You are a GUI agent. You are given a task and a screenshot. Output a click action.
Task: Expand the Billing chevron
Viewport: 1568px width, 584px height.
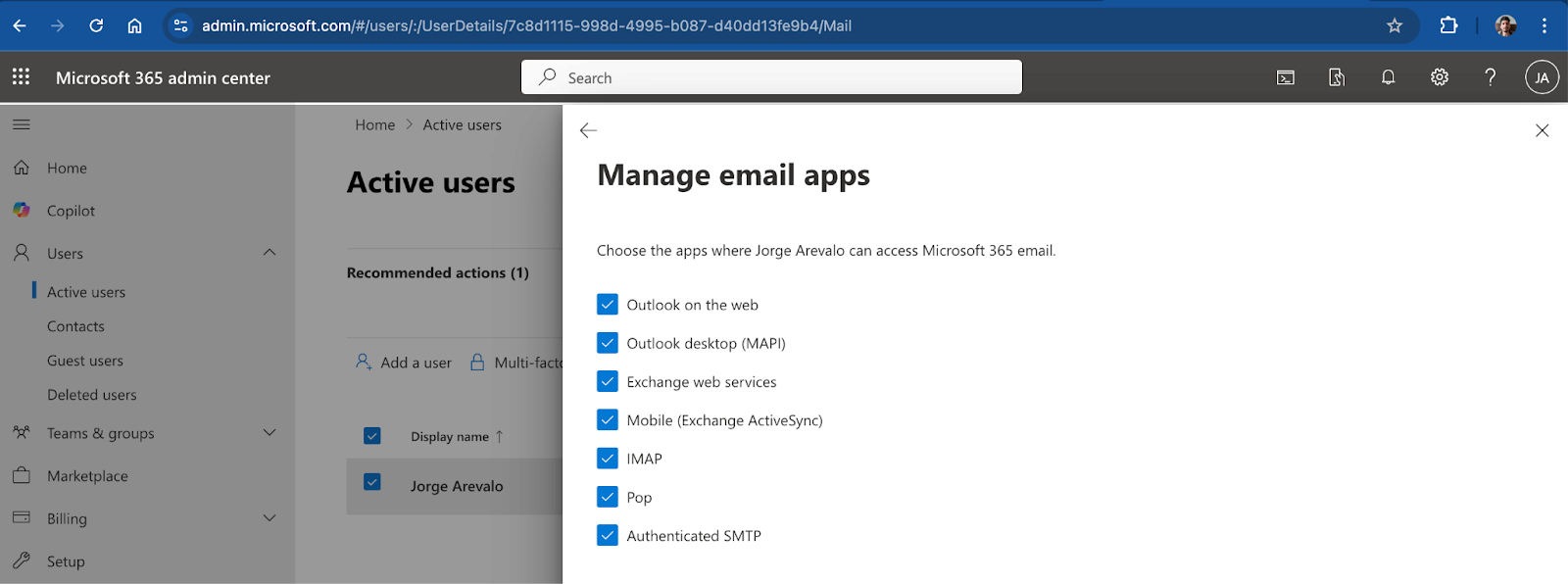pyautogui.click(x=269, y=517)
